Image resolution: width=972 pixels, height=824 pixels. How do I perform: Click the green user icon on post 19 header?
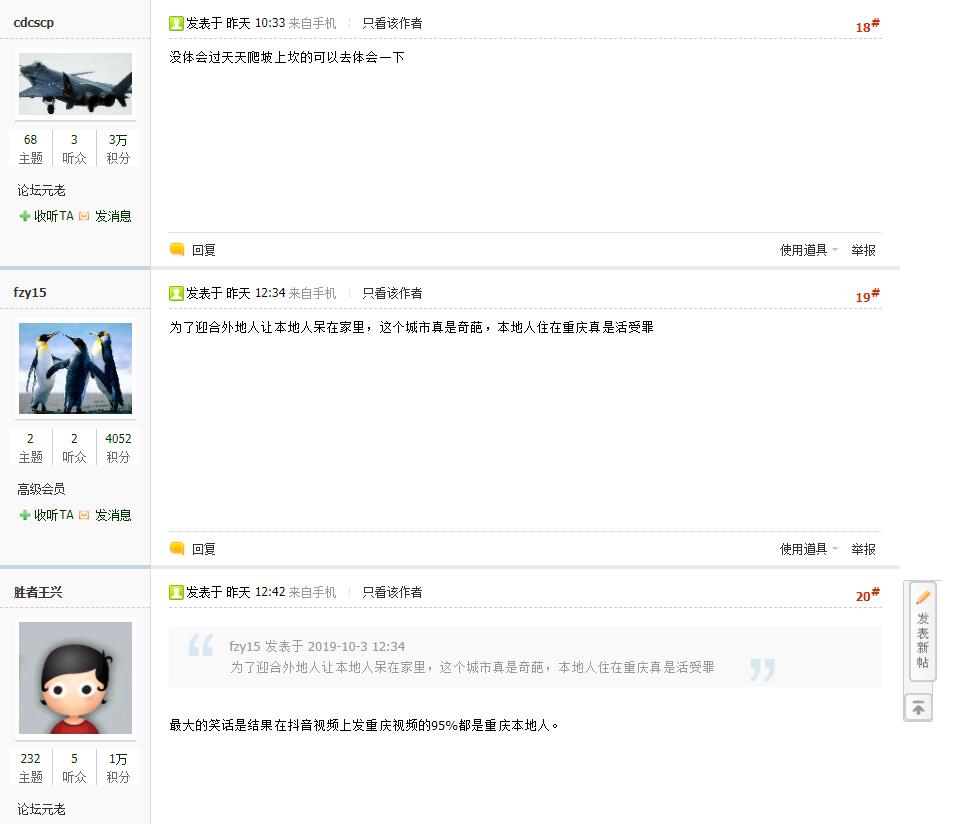tap(176, 293)
